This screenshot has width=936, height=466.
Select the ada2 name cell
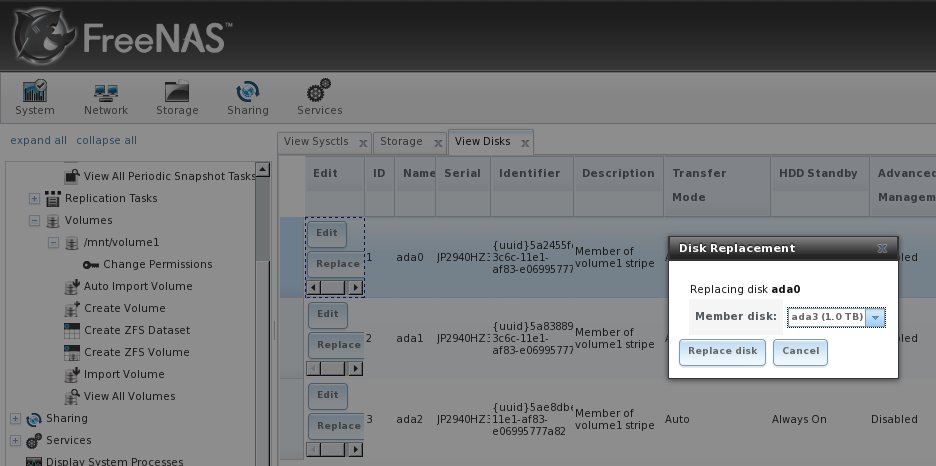pyautogui.click(x=410, y=419)
